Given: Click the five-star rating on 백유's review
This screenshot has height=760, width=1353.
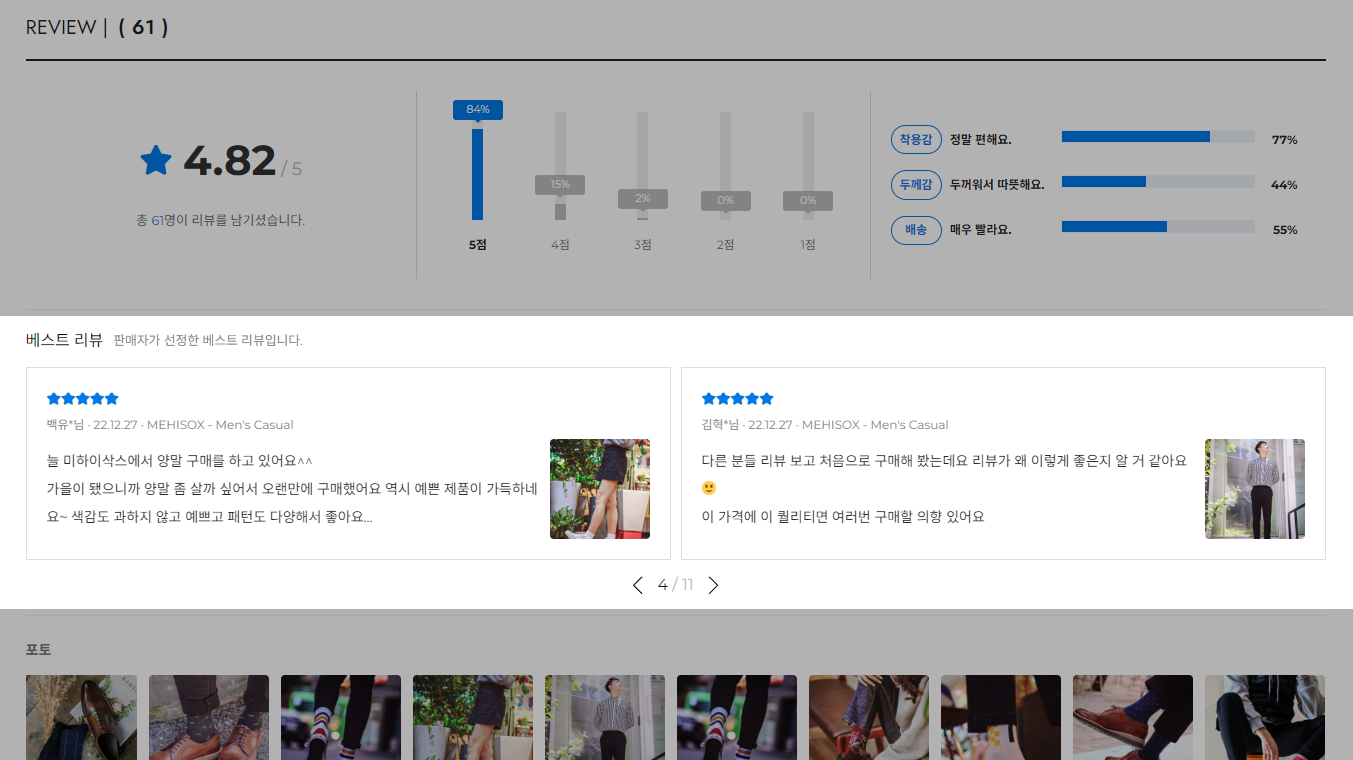Looking at the screenshot, I should tap(83, 398).
